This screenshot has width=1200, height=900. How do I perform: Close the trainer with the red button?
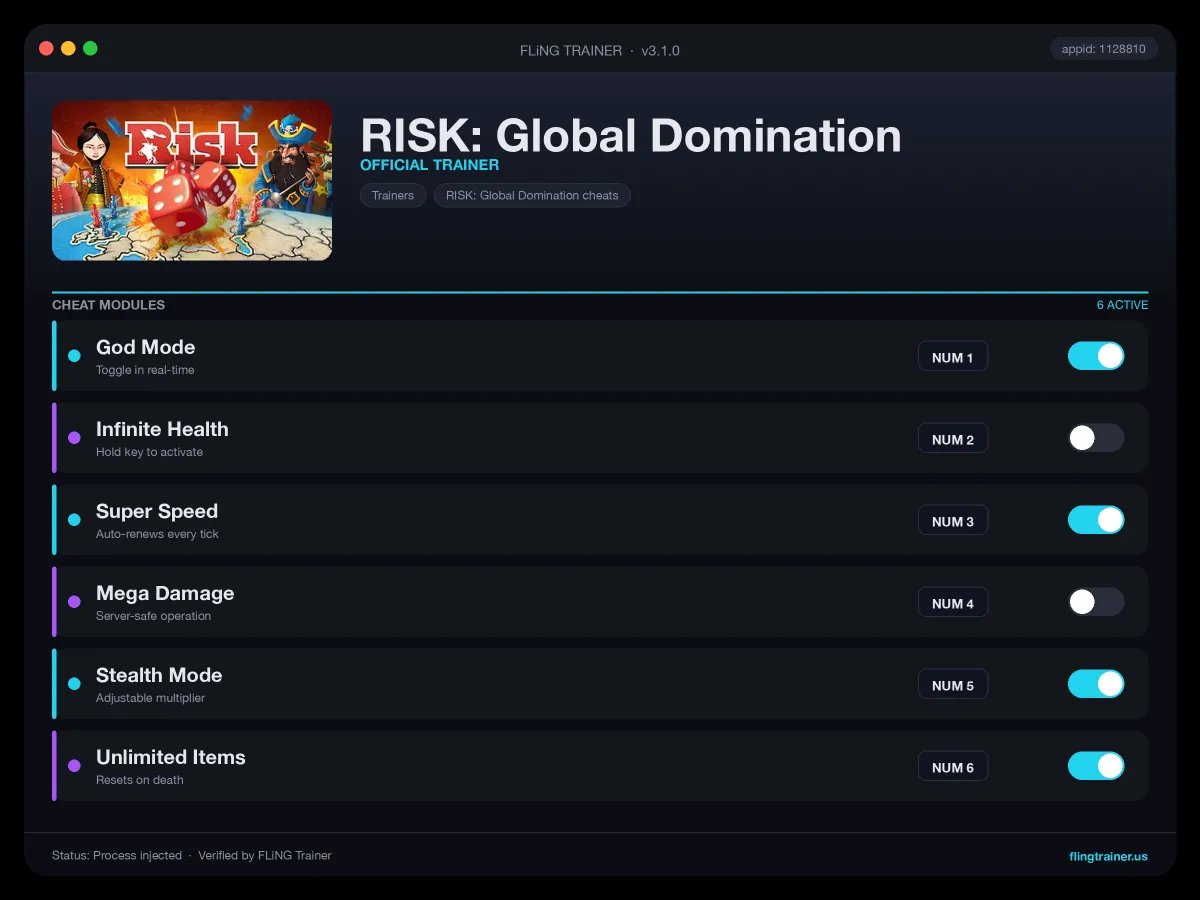pos(46,48)
